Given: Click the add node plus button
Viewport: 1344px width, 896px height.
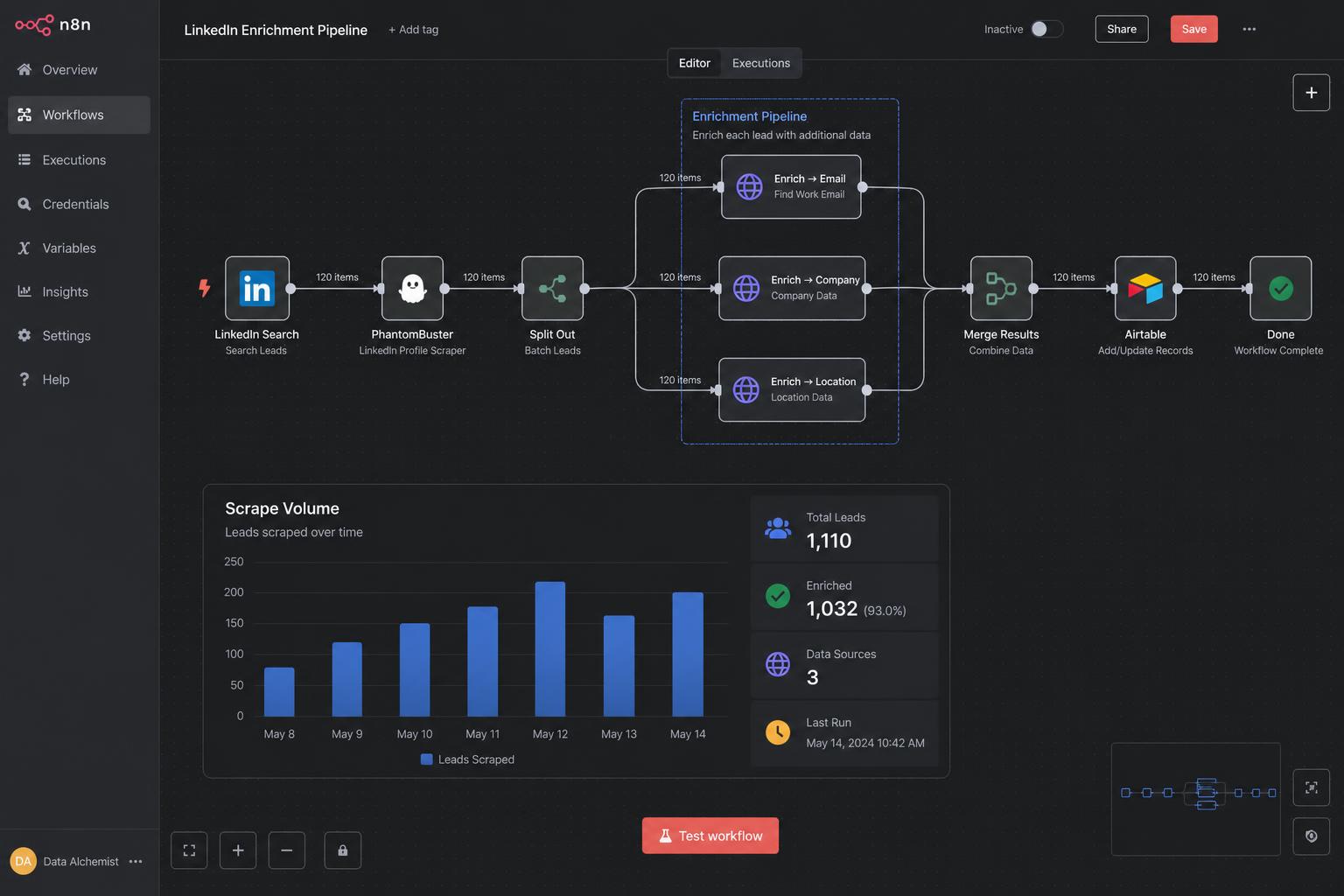Looking at the screenshot, I should pyautogui.click(x=1311, y=93).
